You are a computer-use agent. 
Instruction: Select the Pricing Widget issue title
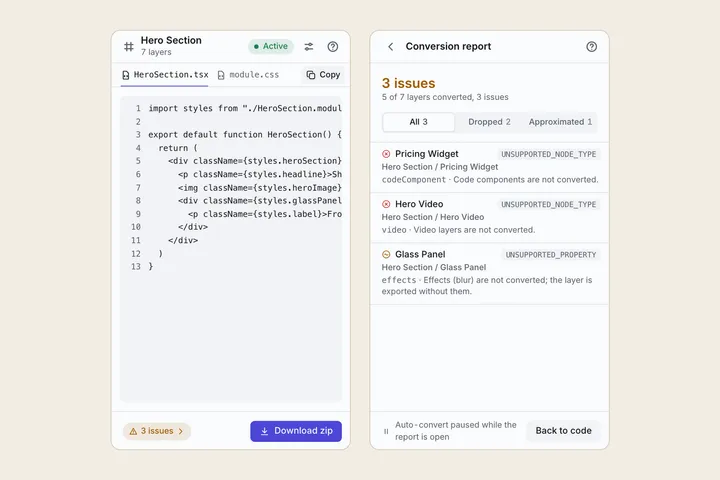click(427, 154)
